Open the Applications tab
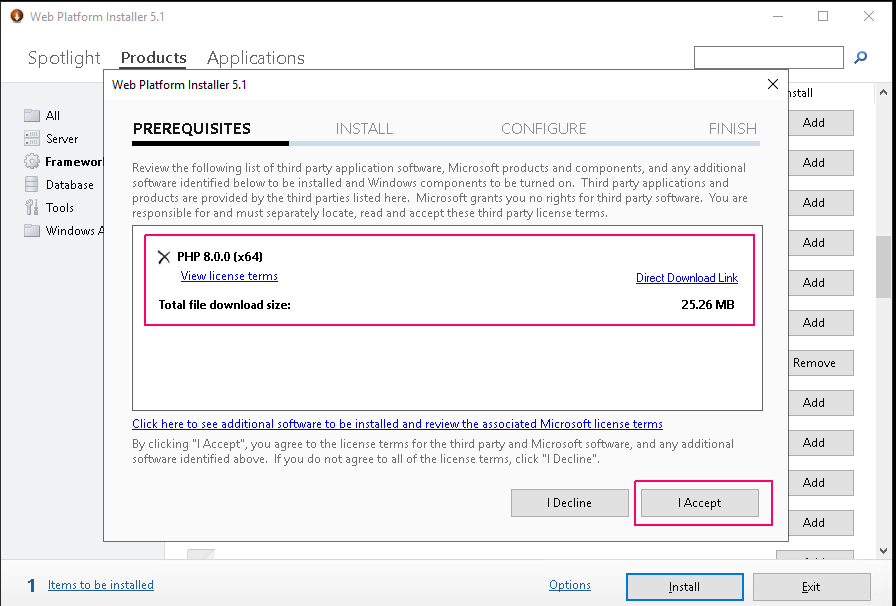This screenshot has width=896, height=606. coord(255,58)
